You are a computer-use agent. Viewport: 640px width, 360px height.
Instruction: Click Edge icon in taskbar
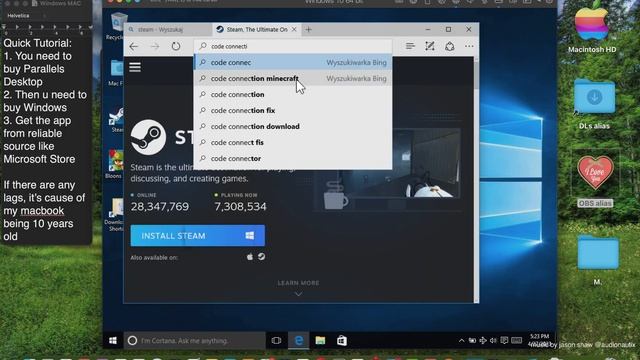[x=299, y=340]
